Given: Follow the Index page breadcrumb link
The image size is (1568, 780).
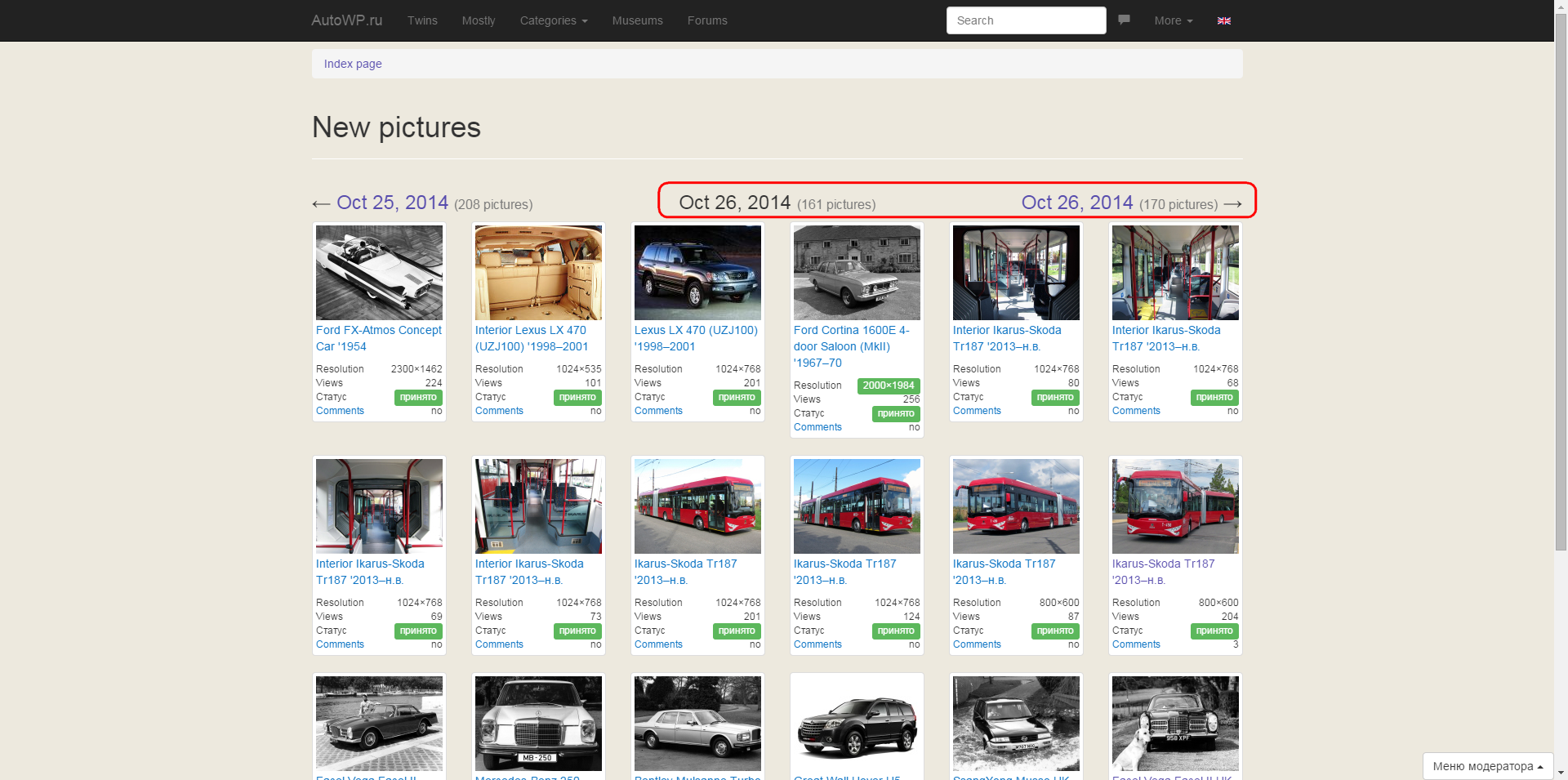Looking at the screenshot, I should [353, 64].
